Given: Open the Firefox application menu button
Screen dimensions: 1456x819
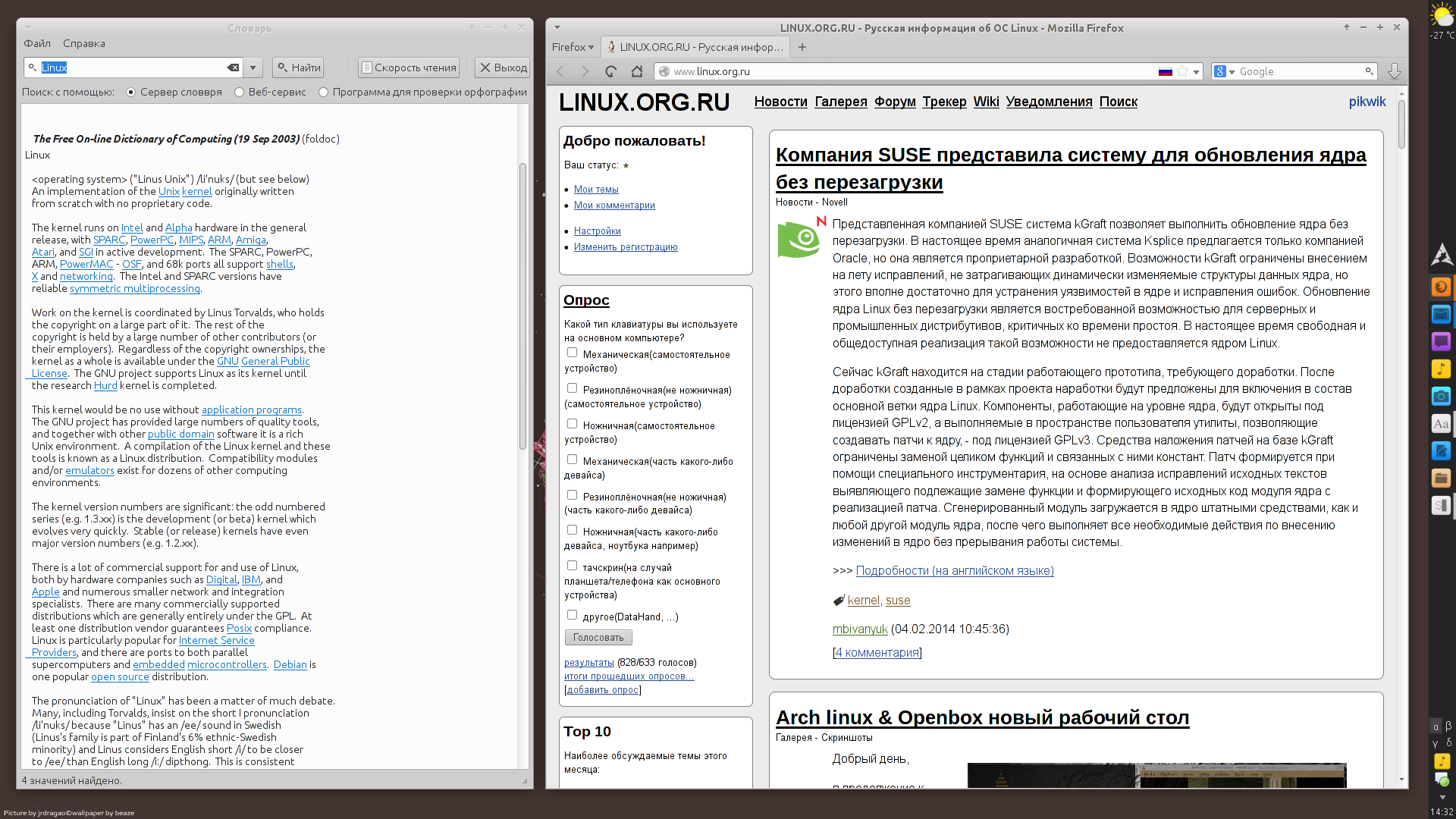Looking at the screenshot, I should point(573,47).
